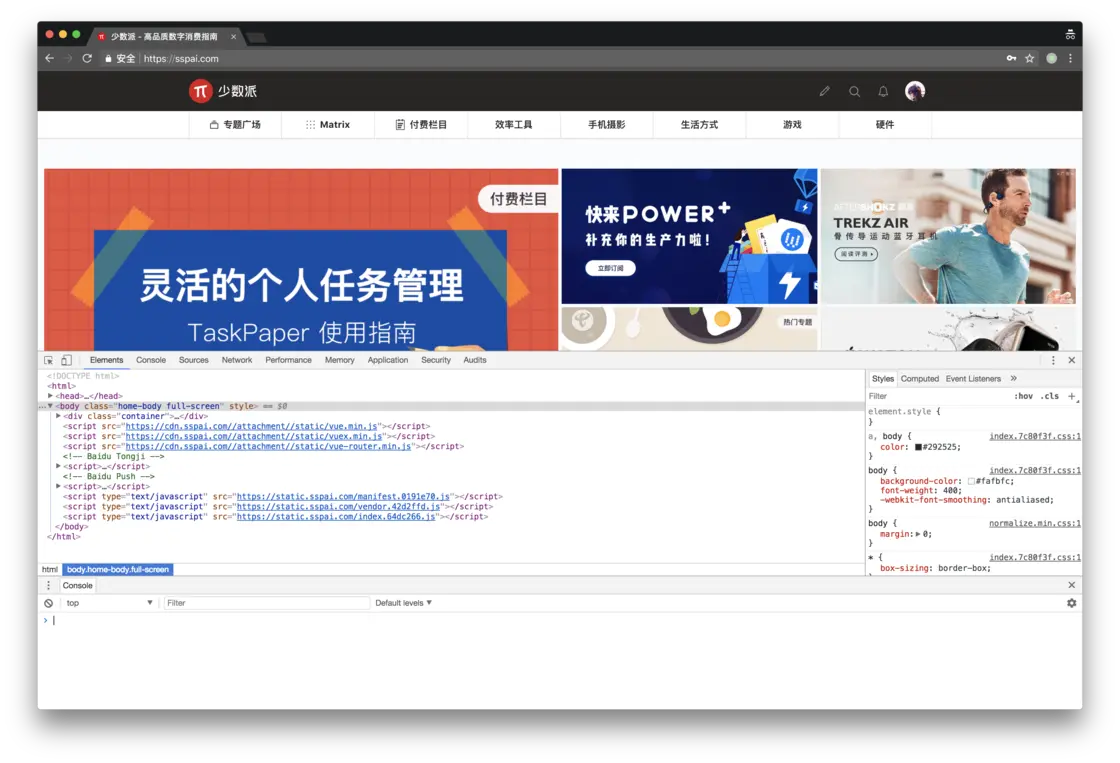The height and width of the screenshot is (763, 1120).
Task: Collapse the body element node
Action: coord(50,406)
